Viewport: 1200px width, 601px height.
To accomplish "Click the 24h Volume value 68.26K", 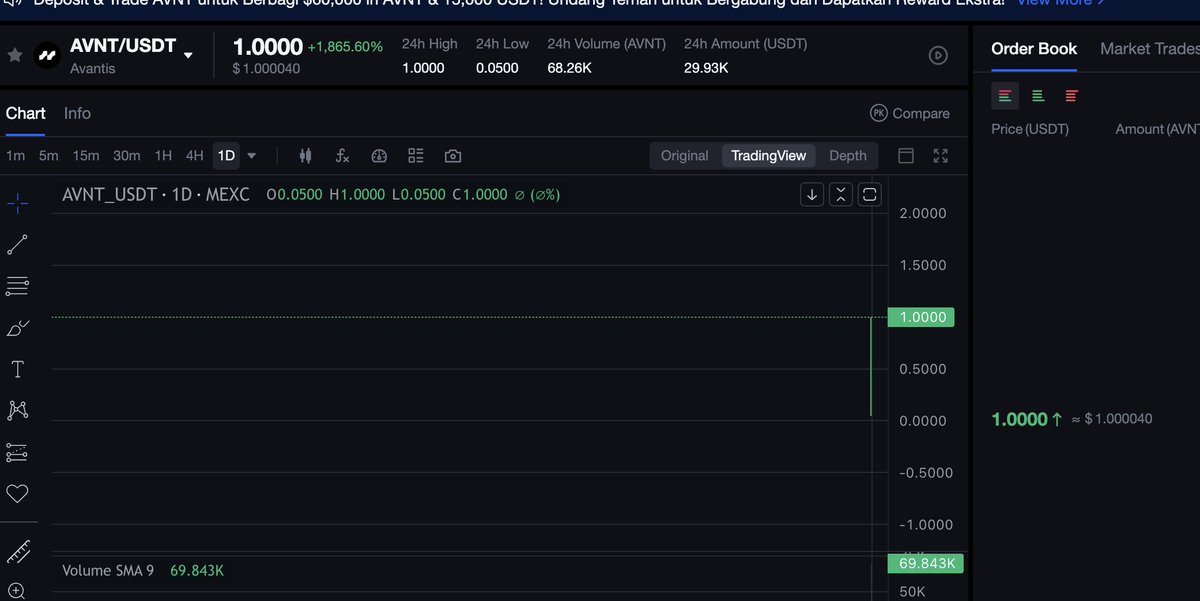I will (569, 68).
